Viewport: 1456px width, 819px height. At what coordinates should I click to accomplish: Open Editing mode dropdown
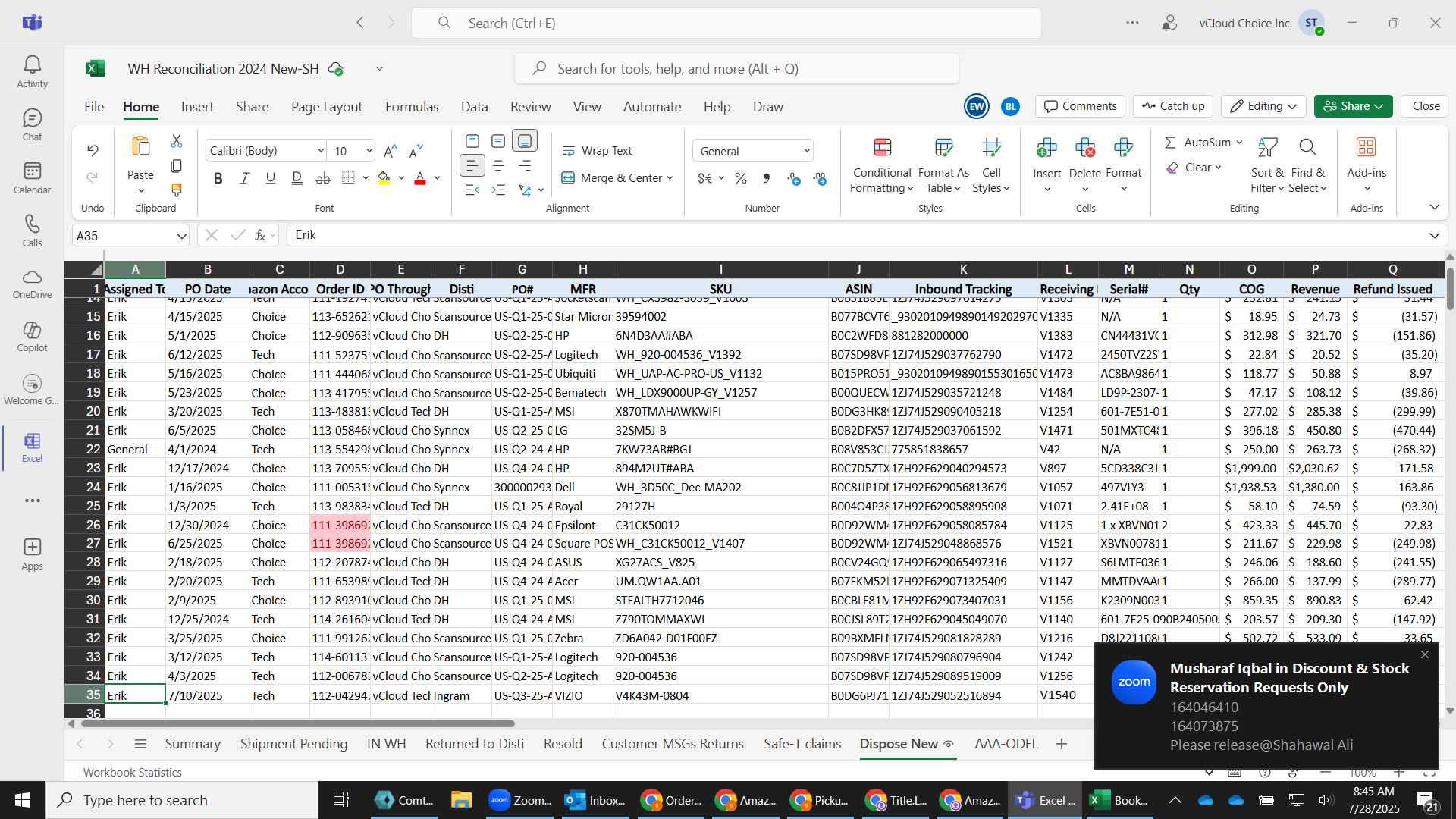[x=1263, y=106]
